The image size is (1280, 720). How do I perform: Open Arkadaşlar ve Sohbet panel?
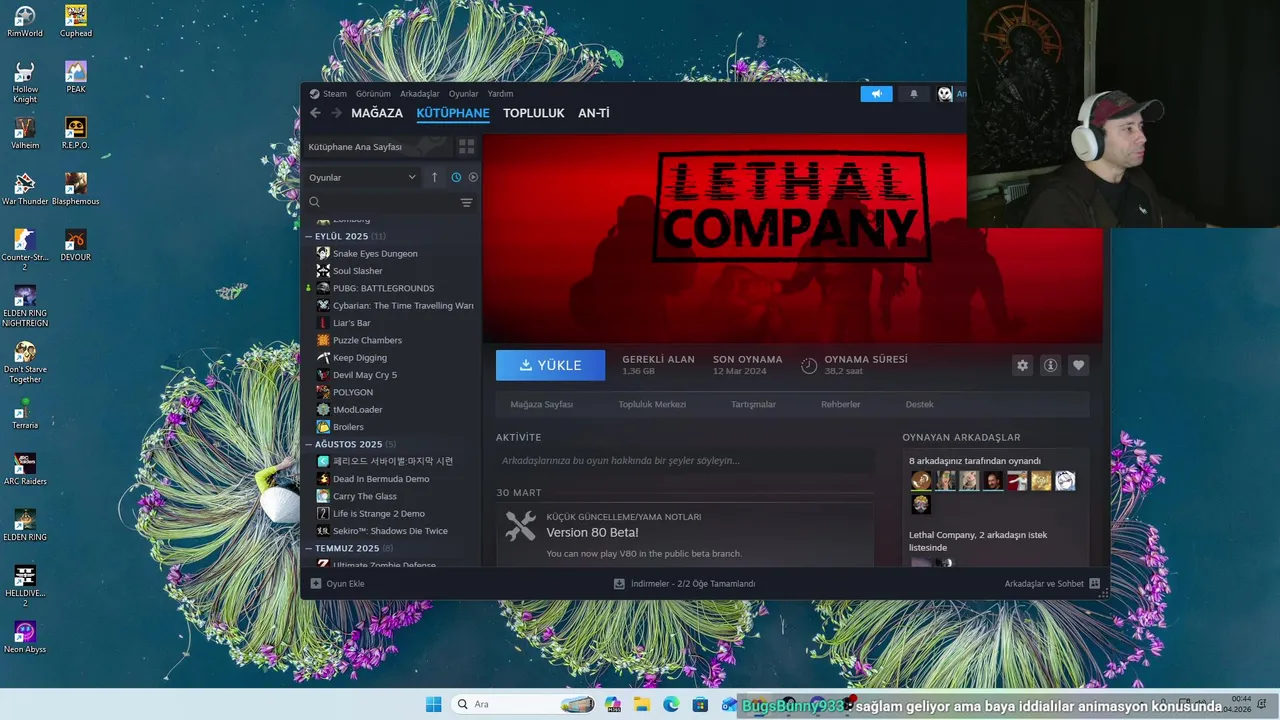coord(1052,583)
